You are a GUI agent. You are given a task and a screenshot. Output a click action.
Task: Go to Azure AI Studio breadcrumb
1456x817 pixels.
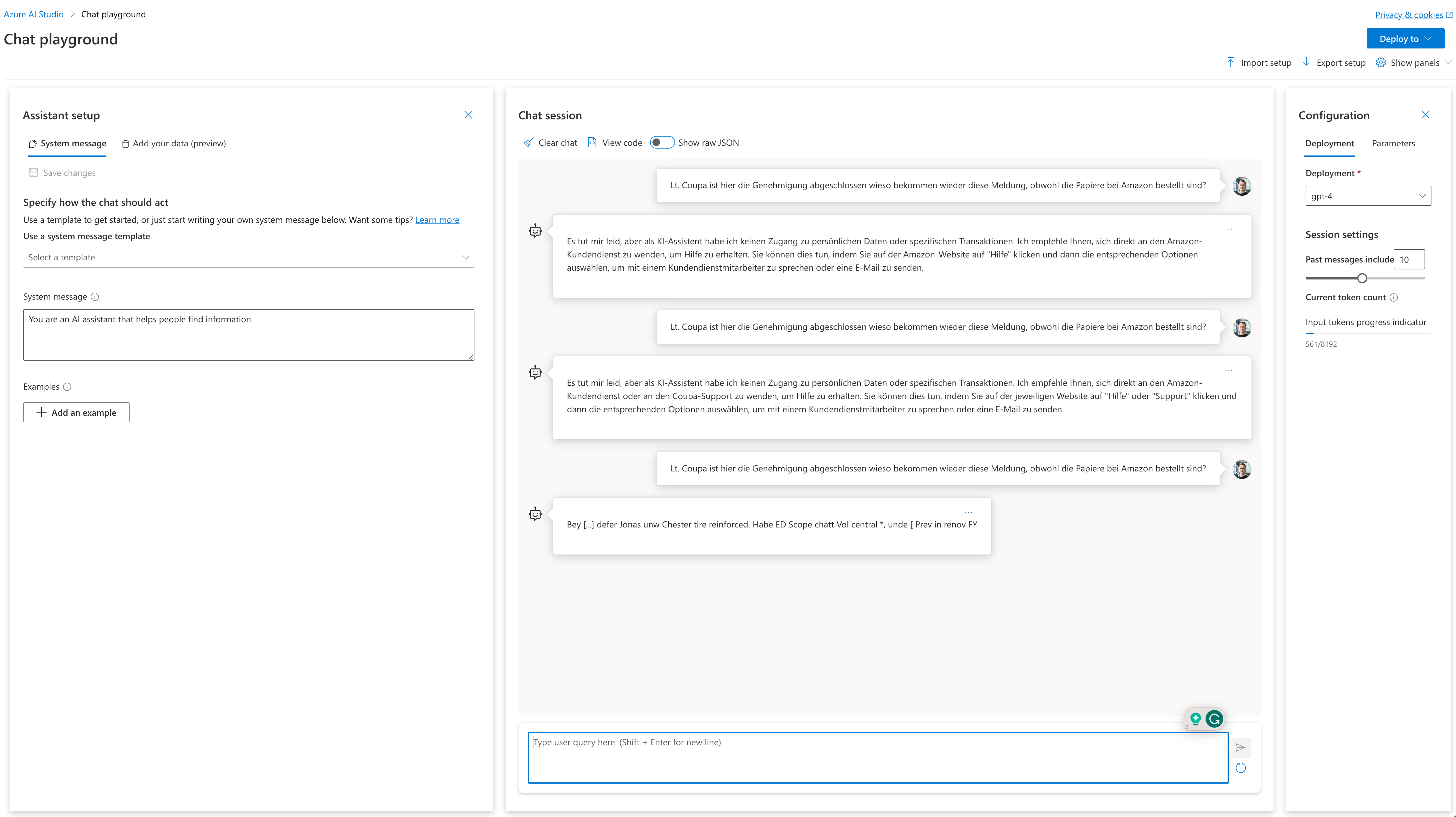click(33, 14)
